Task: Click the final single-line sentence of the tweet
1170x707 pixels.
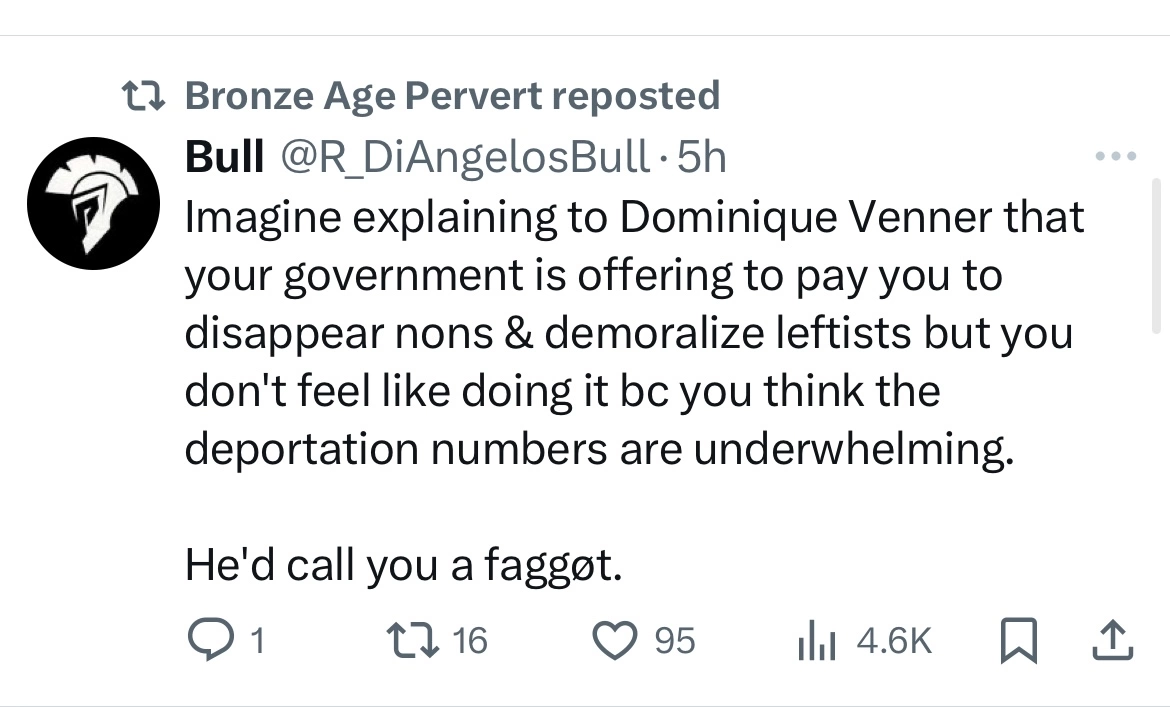Action: pyautogui.click(x=403, y=565)
